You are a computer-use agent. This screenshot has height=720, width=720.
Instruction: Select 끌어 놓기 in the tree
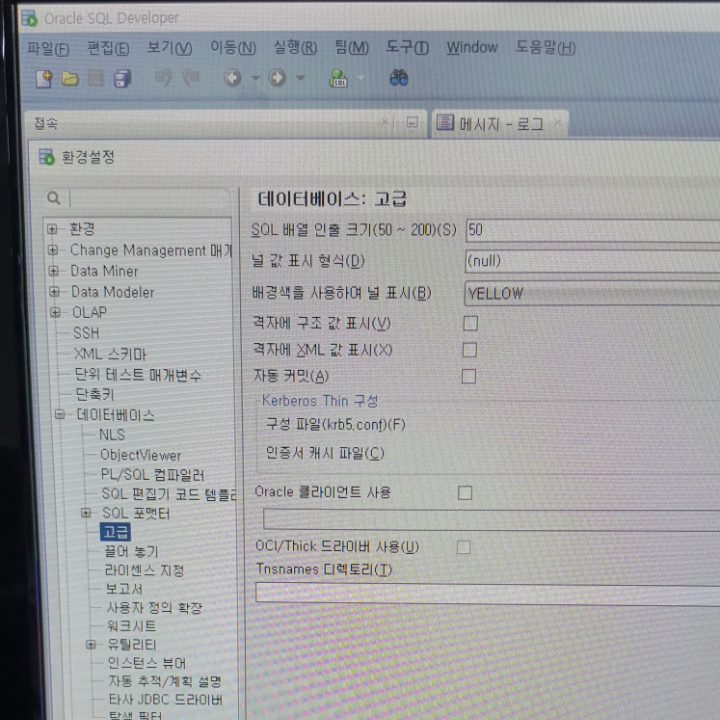point(131,551)
